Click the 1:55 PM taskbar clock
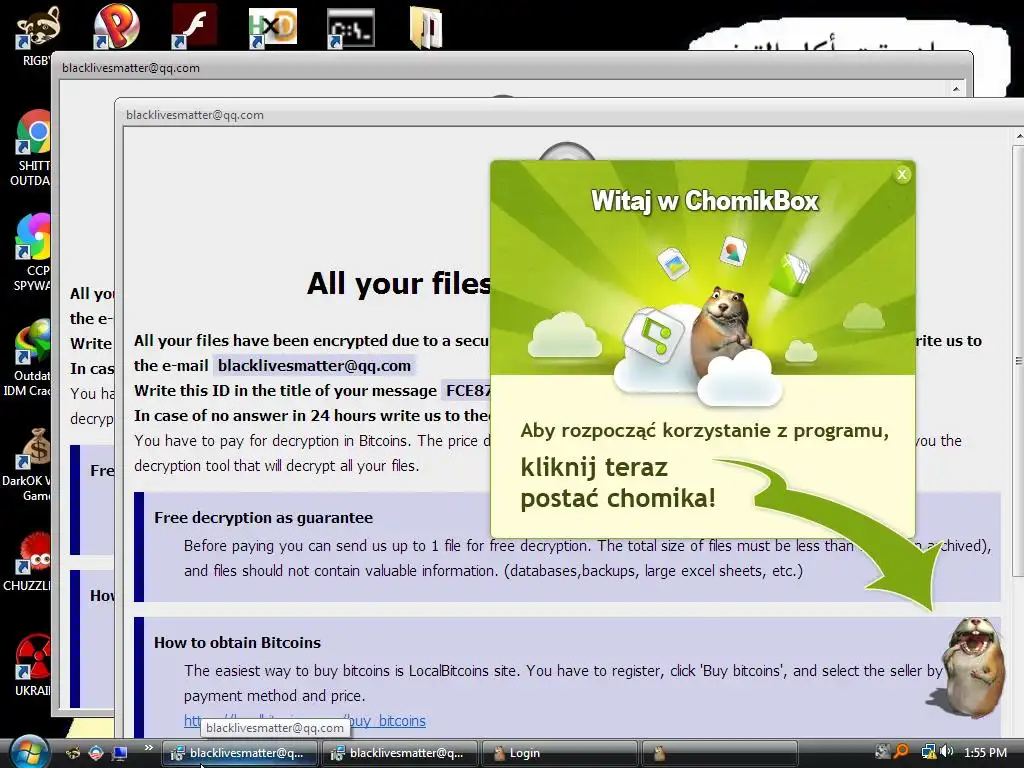Viewport: 1024px width, 768px height. pyautogui.click(x=985, y=752)
